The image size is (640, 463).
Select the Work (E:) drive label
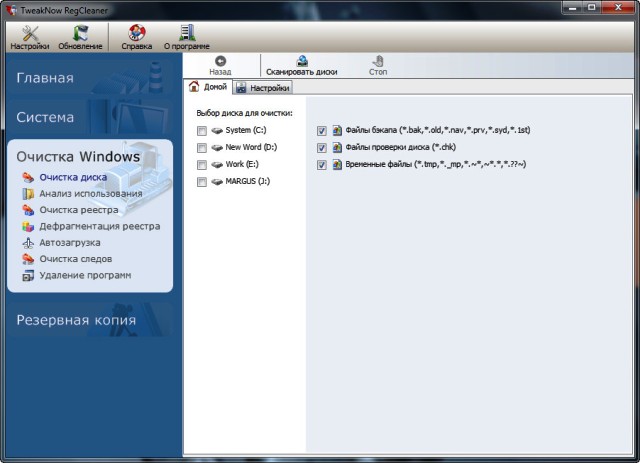[x=242, y=165]
